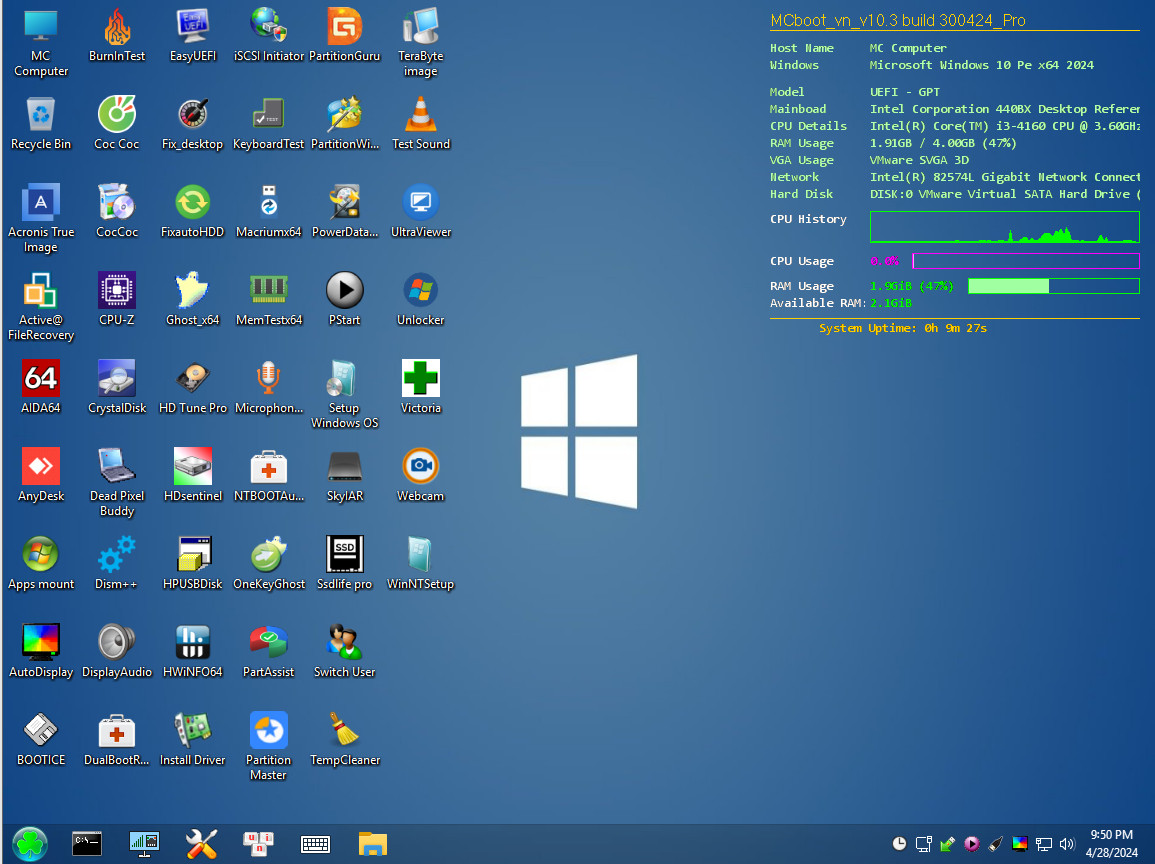Viewport: 1155px width, 864px height.
Task: Open PartAssist partition tool
Action: point(269,650)
